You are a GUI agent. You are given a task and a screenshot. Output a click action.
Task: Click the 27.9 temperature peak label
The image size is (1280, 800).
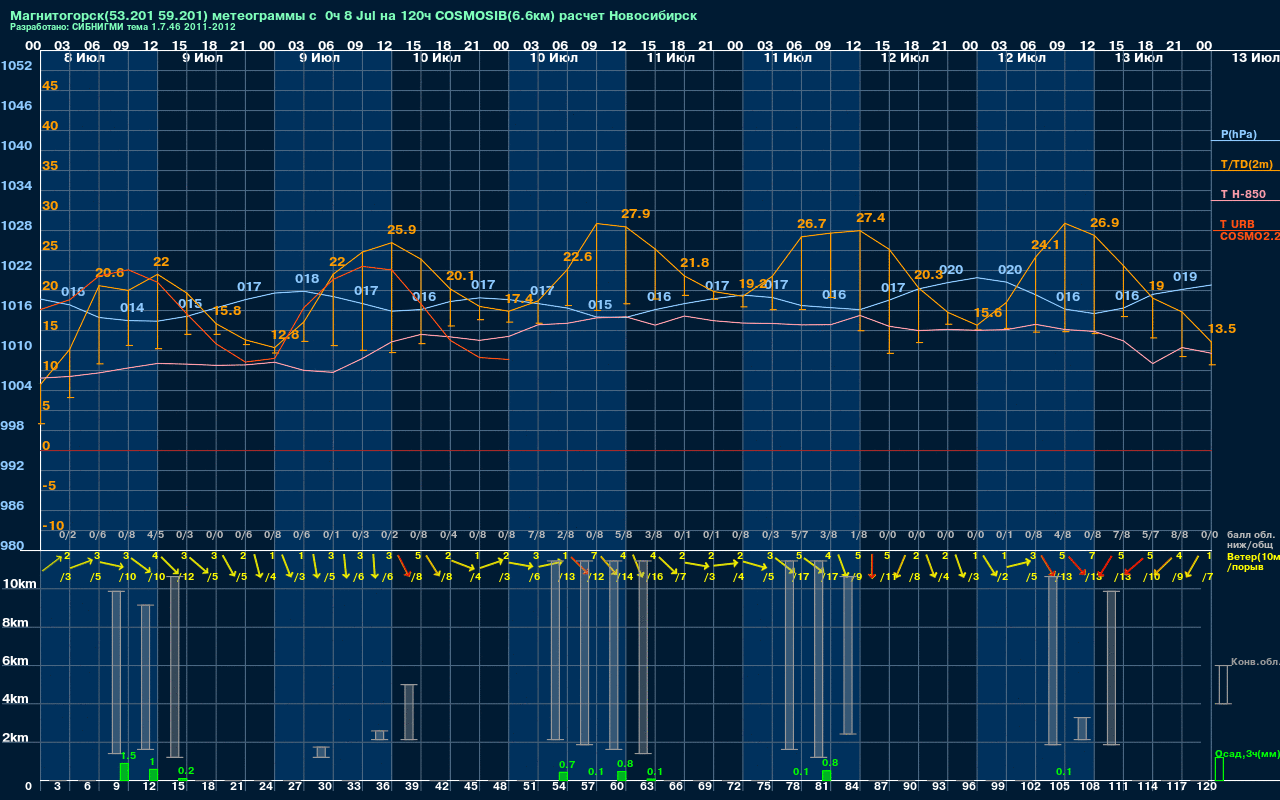click(636, 214)
